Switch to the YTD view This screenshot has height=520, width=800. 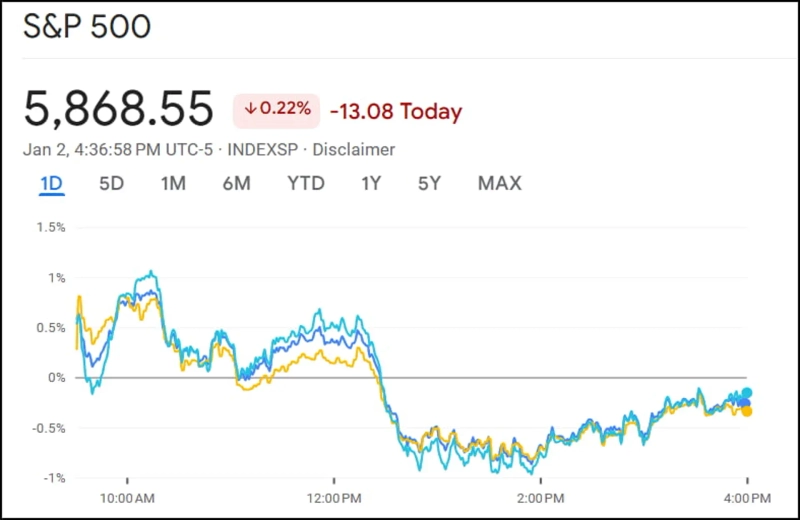[306, 183]
